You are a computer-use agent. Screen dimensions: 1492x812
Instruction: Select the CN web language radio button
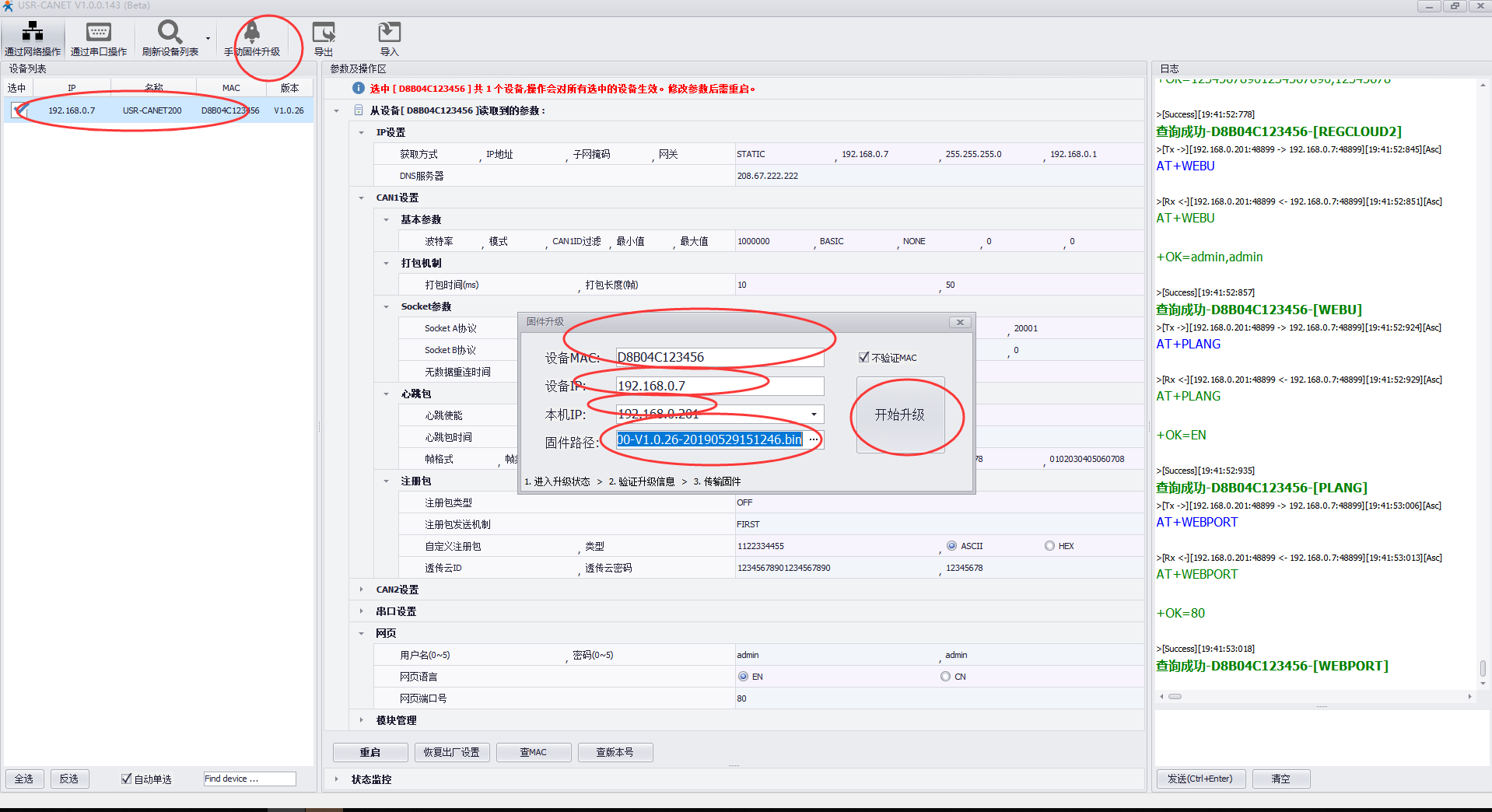(945, 677)
